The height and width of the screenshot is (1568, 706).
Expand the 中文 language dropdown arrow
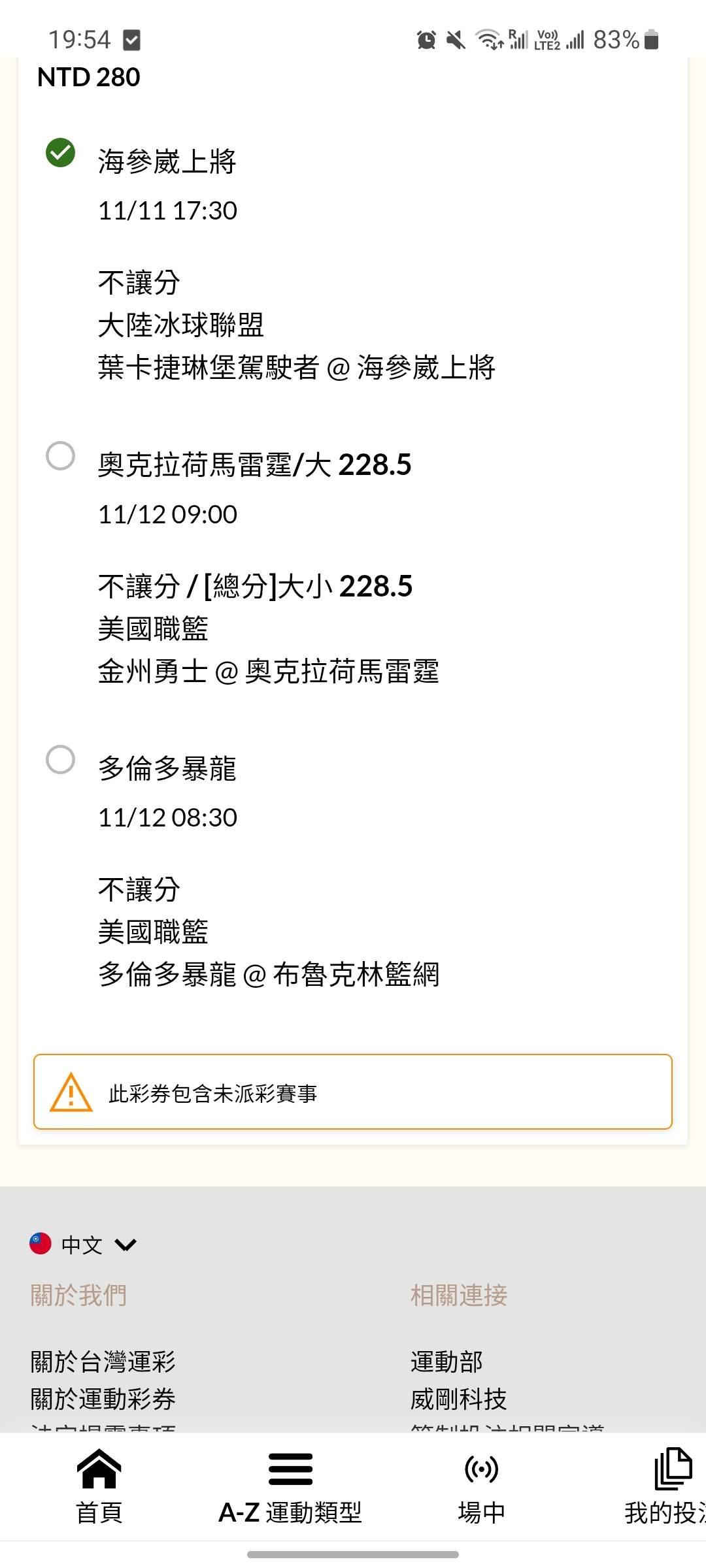[x=126, y=1245]
